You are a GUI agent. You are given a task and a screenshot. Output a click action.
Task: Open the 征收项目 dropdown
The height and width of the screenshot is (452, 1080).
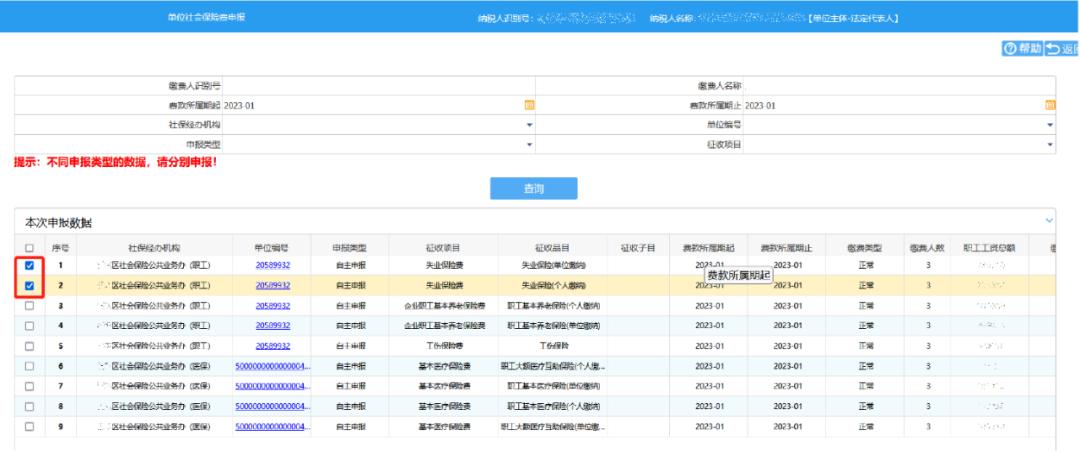coord(1050,145)
